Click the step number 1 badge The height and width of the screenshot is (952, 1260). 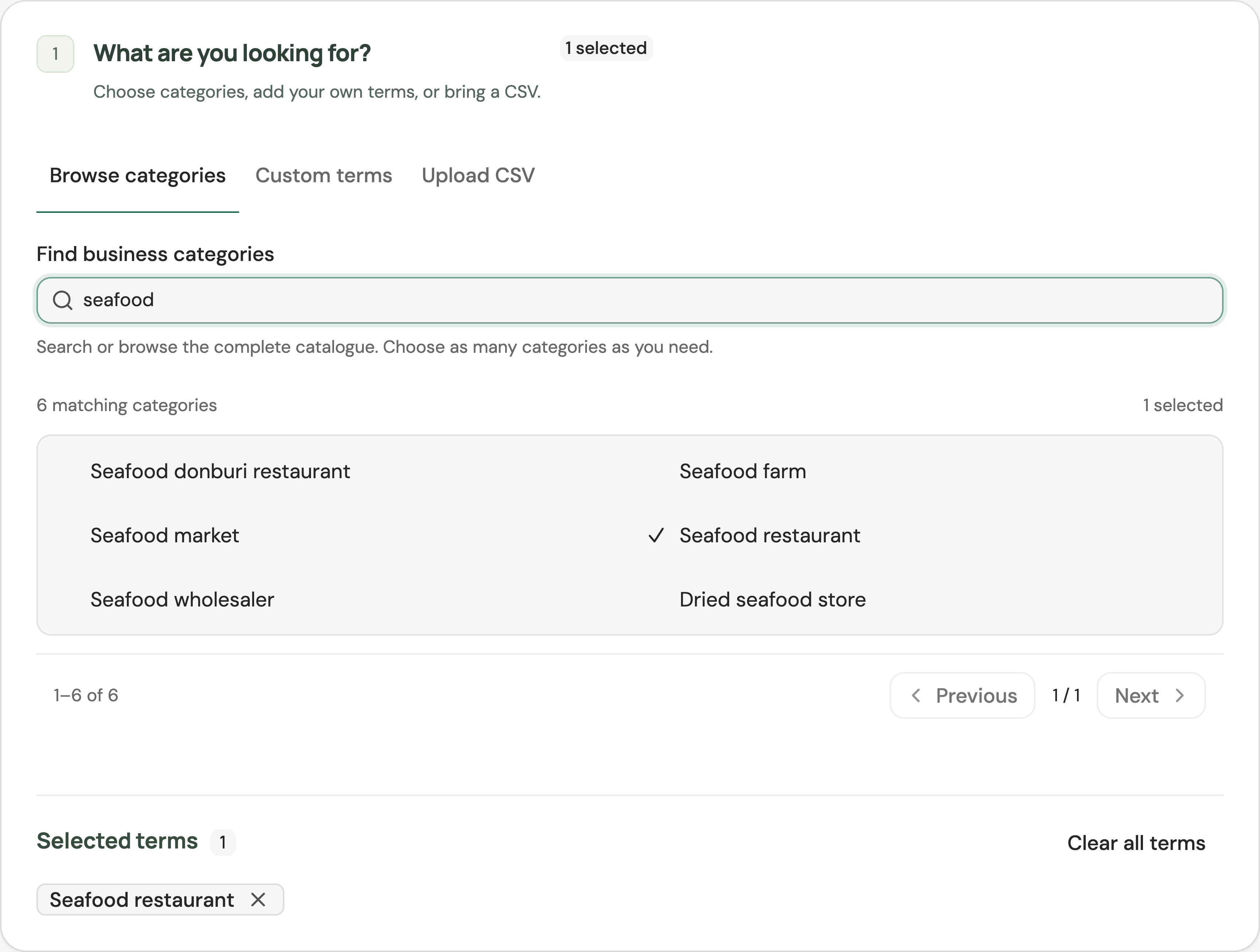pos(55,54)
